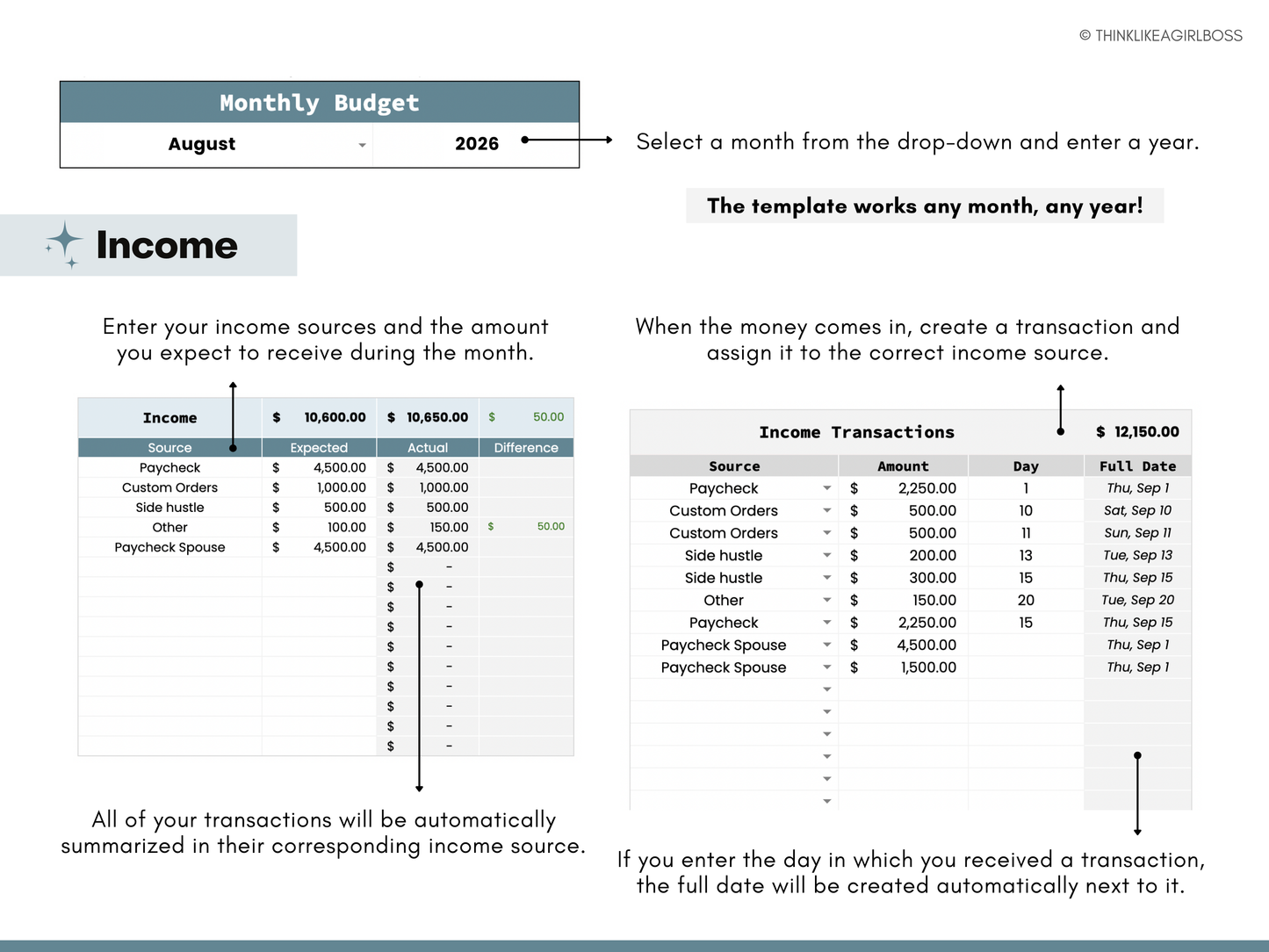Click the Full Date column header
1269x952 pixels.
[1137, 466]
